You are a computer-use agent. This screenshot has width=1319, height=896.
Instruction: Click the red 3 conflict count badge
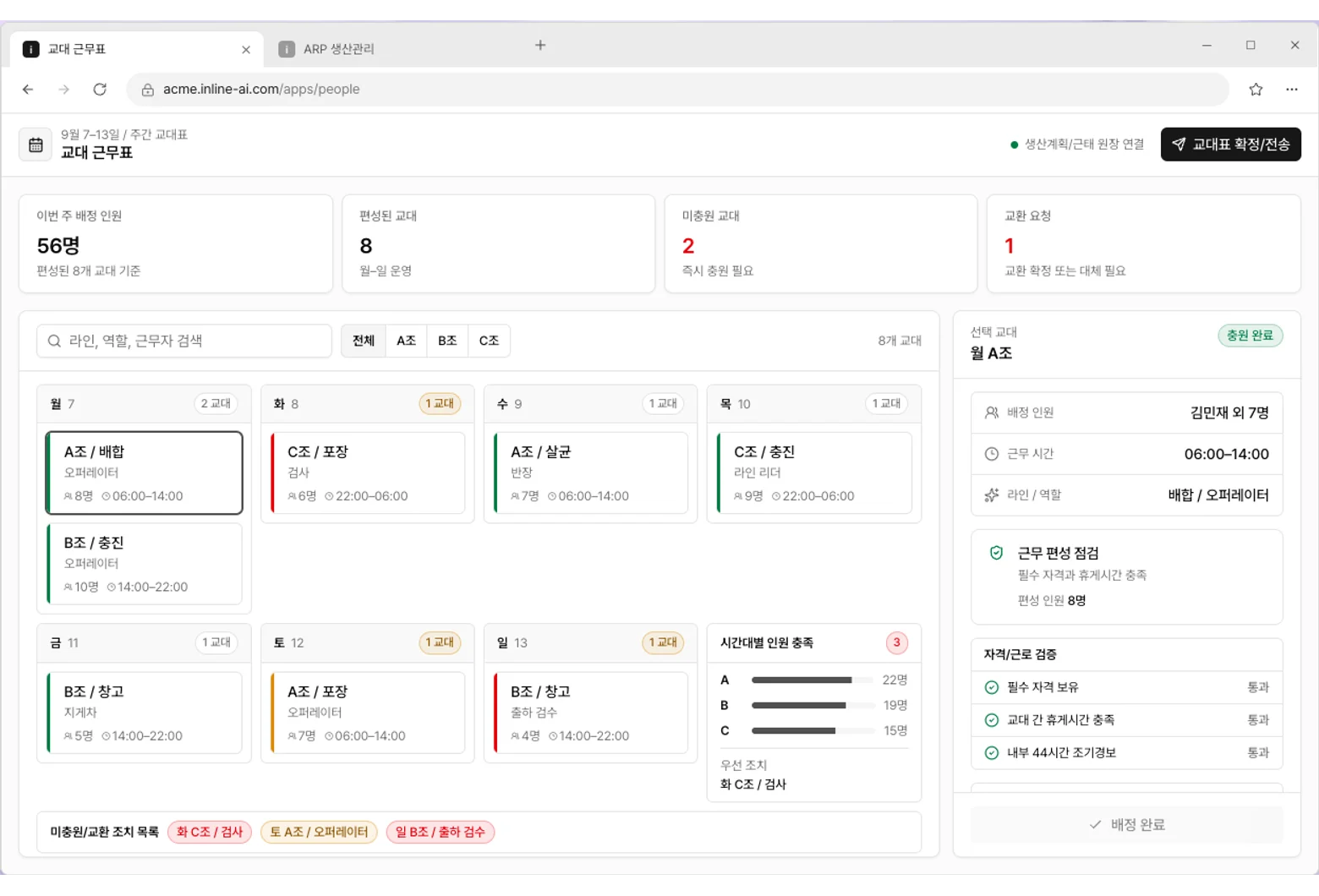896,642
